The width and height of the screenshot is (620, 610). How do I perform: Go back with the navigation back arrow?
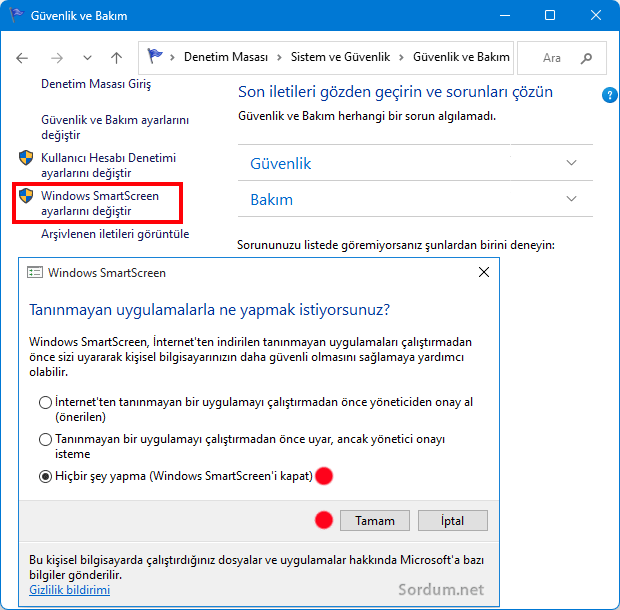pos(22,59)
